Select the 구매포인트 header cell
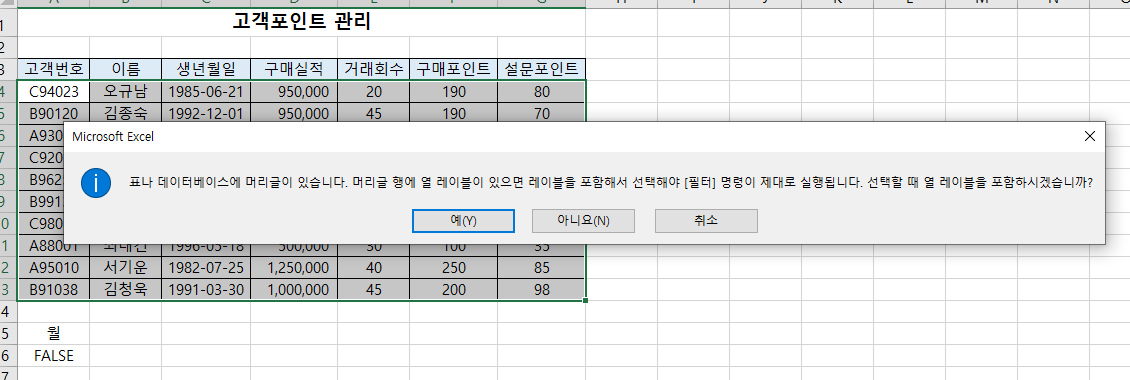Viewport: 1130px width, 380px height. (x=453, y=69)
